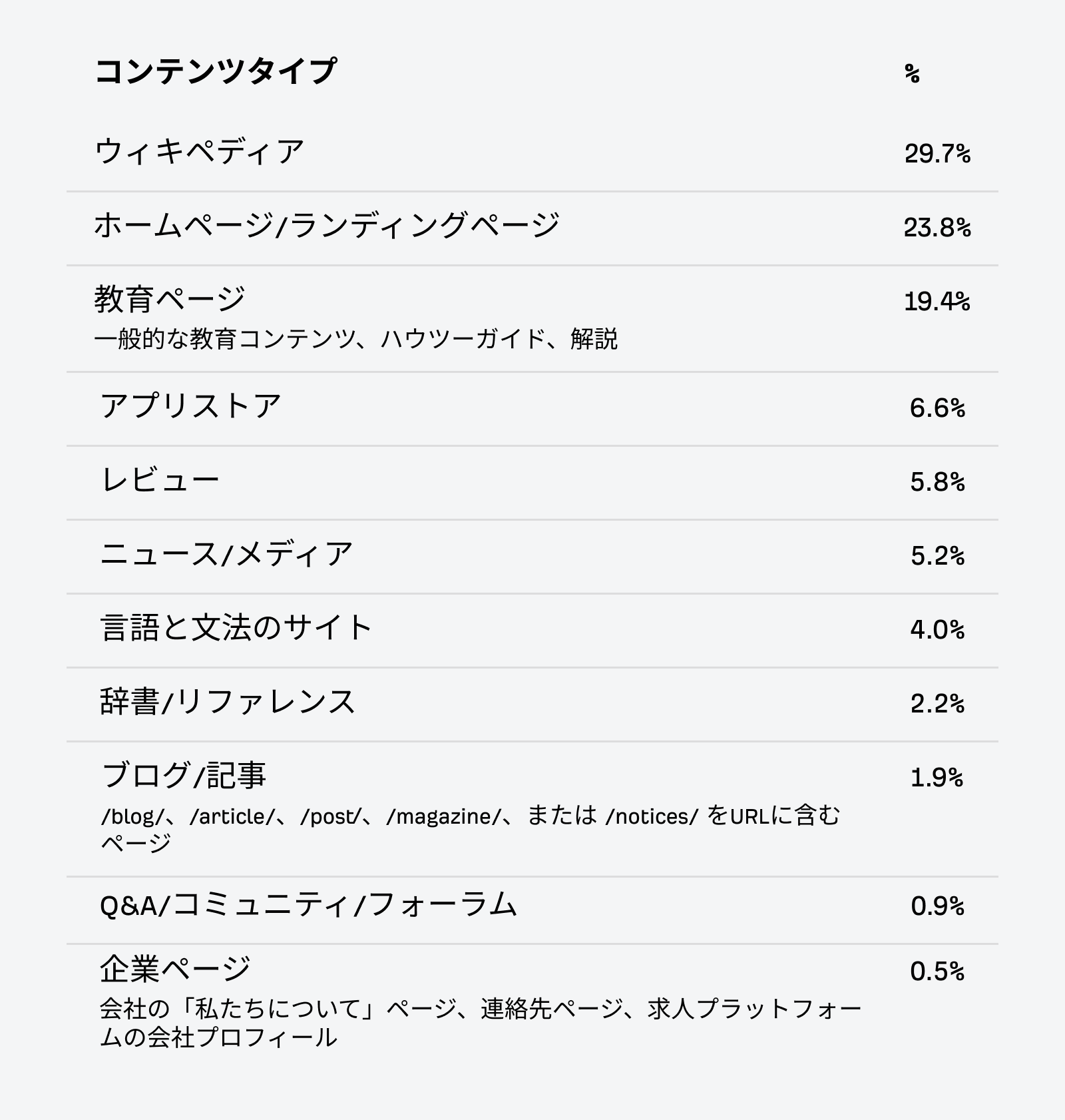Select the 教育ページ row title

(x=170, y=299)
